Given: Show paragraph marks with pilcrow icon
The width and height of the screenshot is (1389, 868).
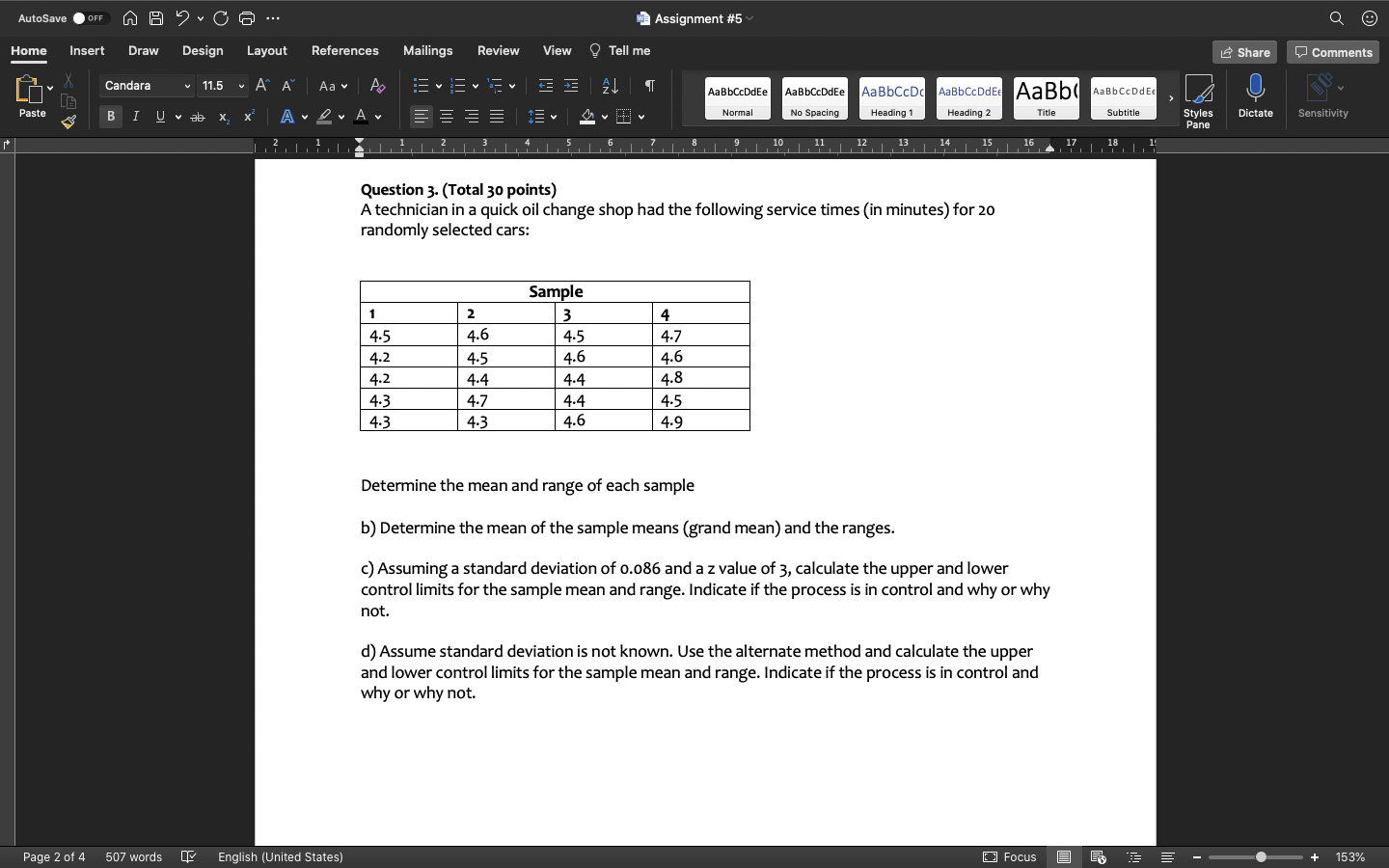Looking at the screenshot, I should (x=650, y=86).
